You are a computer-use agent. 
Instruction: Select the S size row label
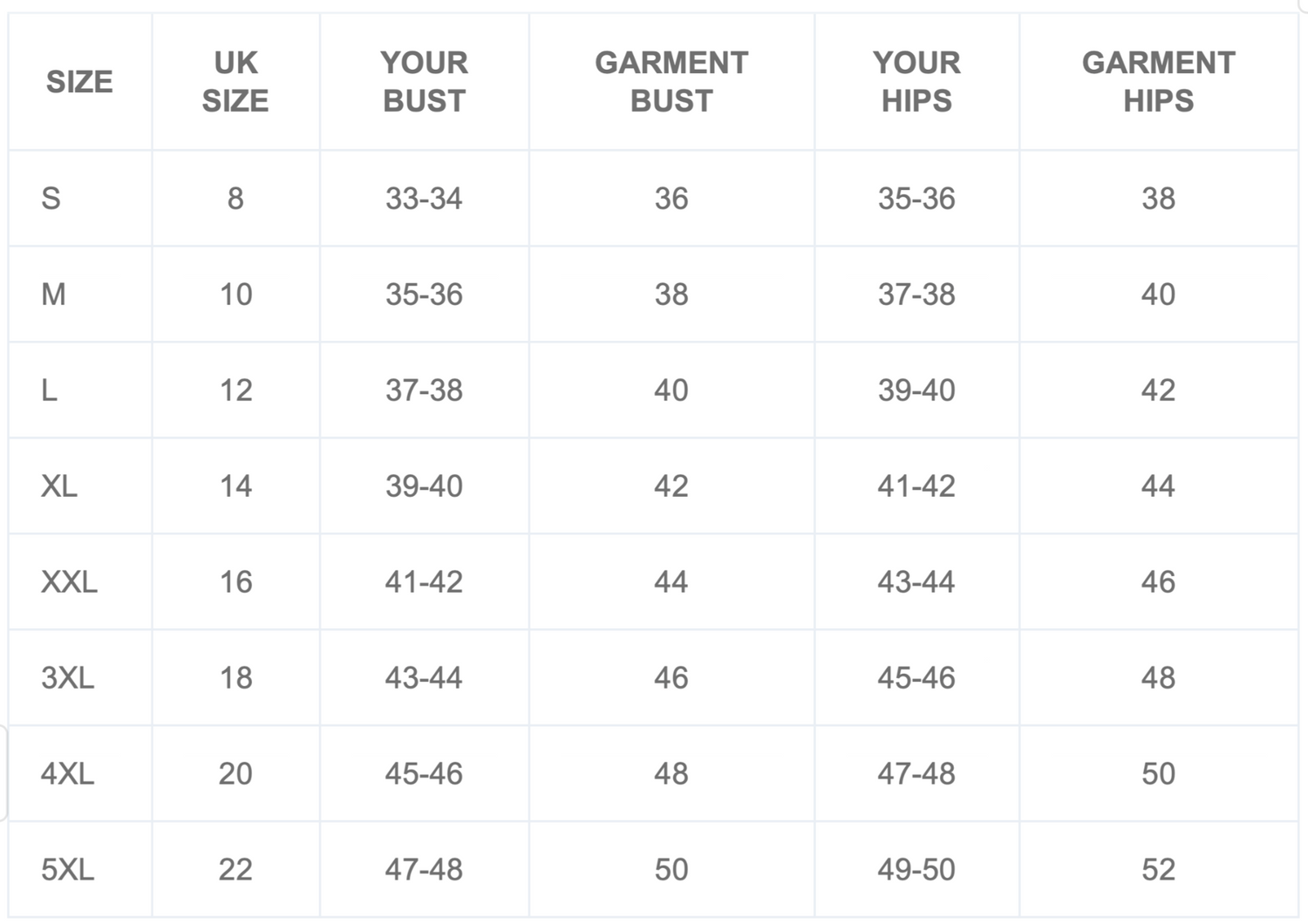(x=79, y=198)
